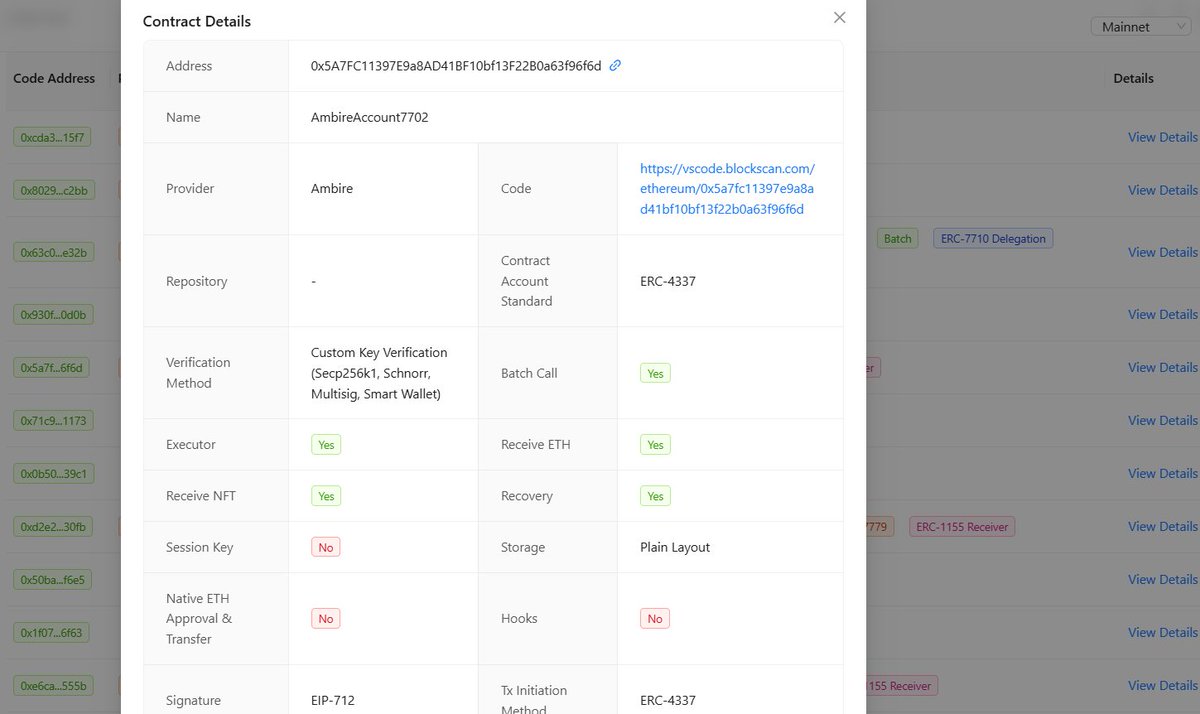Screen dimensions: 1200x714
Task: Select code address tag 0x71c9...1173
Action: point(54,421)
